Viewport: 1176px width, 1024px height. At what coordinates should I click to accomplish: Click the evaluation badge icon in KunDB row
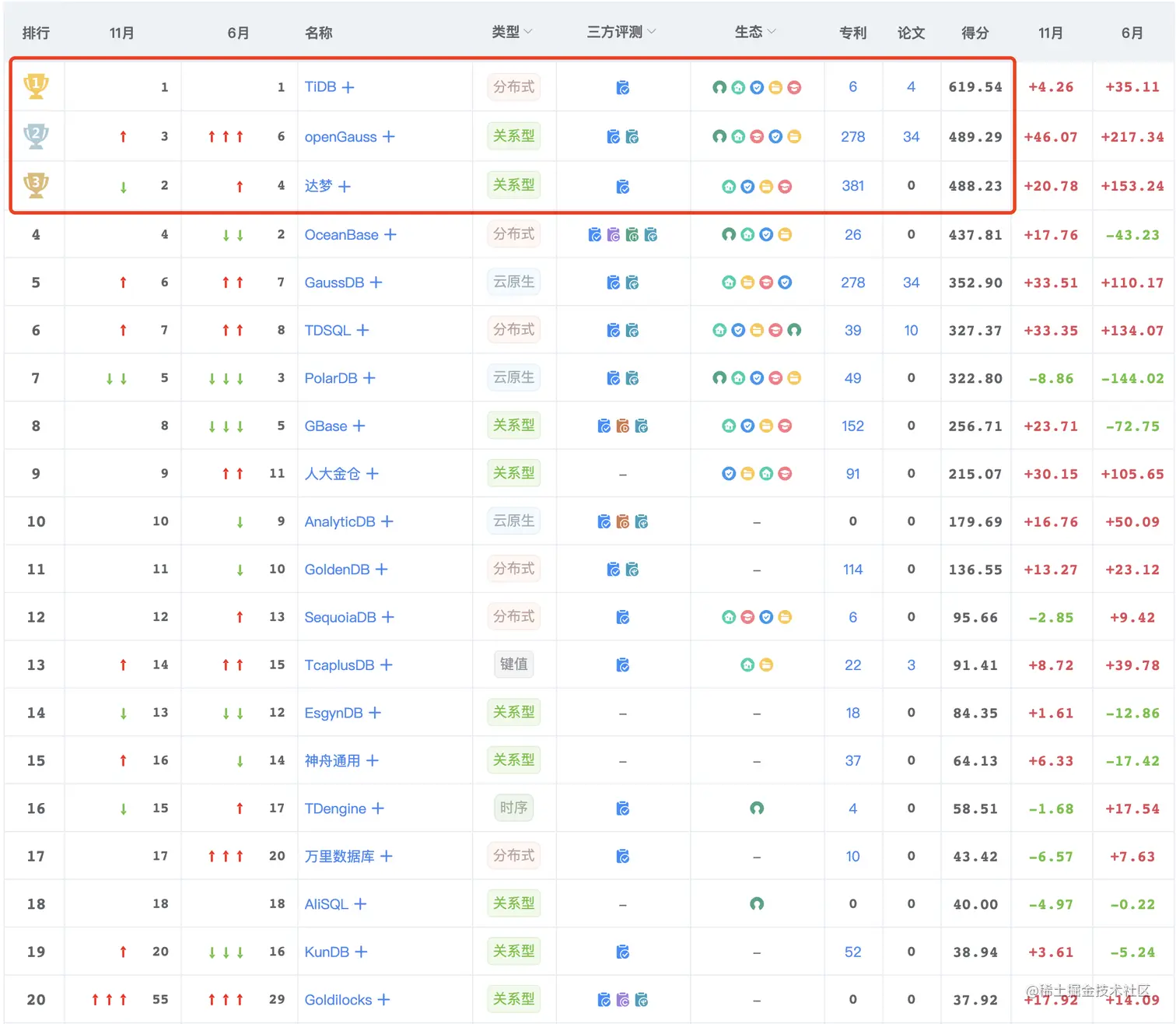(x=623, y=952)
